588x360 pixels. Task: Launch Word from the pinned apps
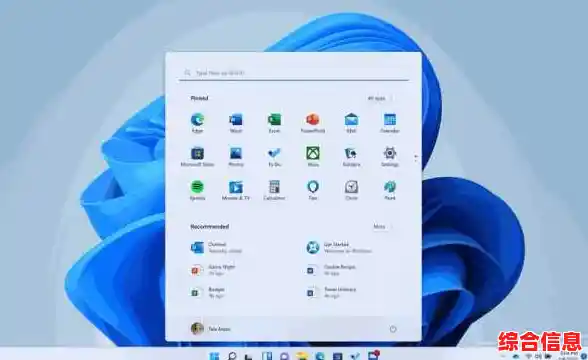[x=236, y=123]
